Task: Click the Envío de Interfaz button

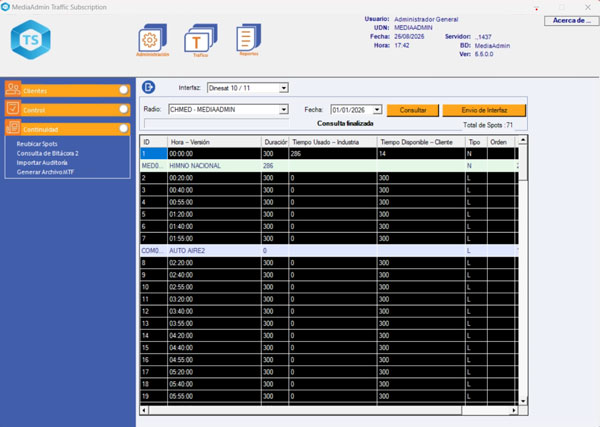Action: (483, 109)
